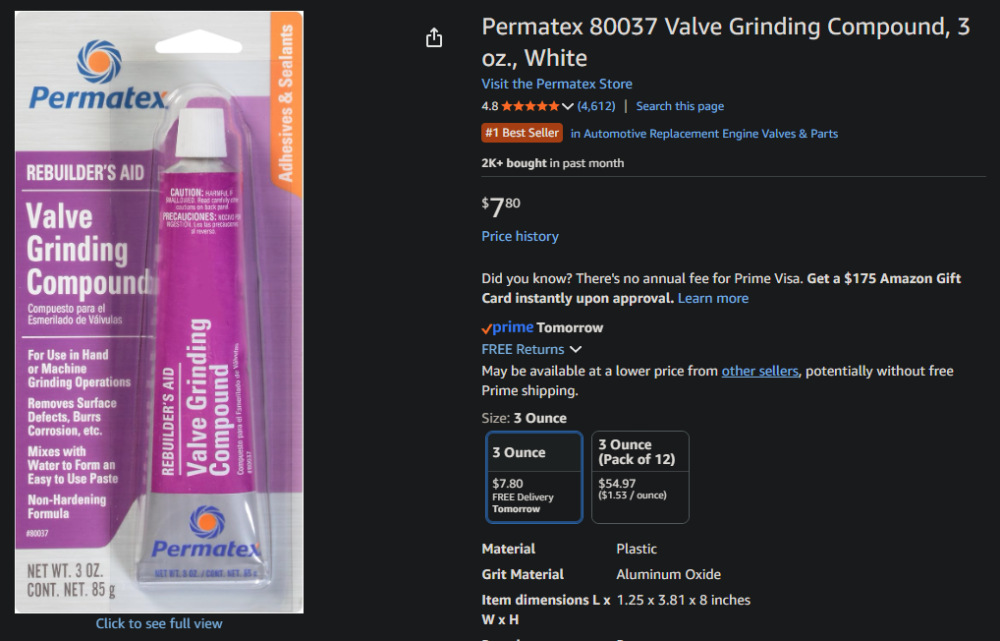The height and width of the screenshot is (641, 1000).
Task: Click Learn more about Prime Visa
Action: [x=713, y=298]
